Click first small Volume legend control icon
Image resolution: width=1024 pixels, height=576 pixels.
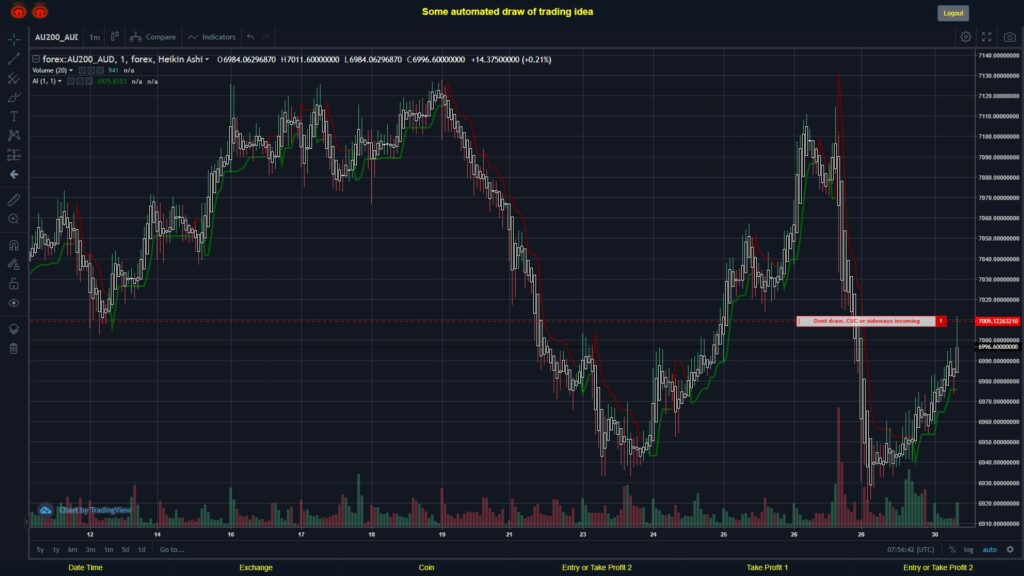coord(82,71)
